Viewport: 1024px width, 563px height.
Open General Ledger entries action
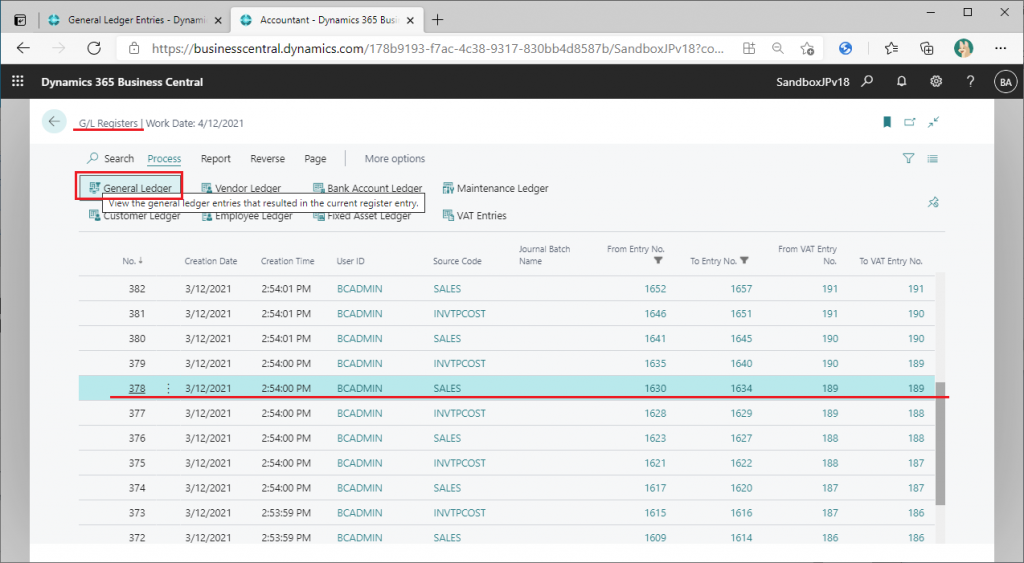tap(130, 187)
